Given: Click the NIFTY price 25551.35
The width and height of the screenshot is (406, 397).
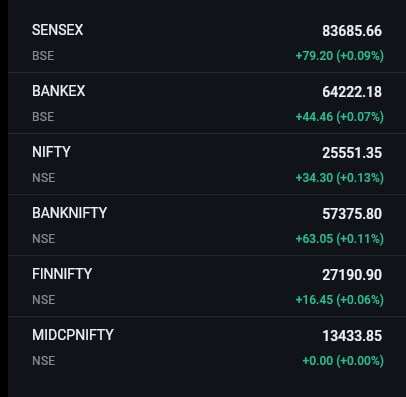Looking at the screenshot, I should point(352,153).
